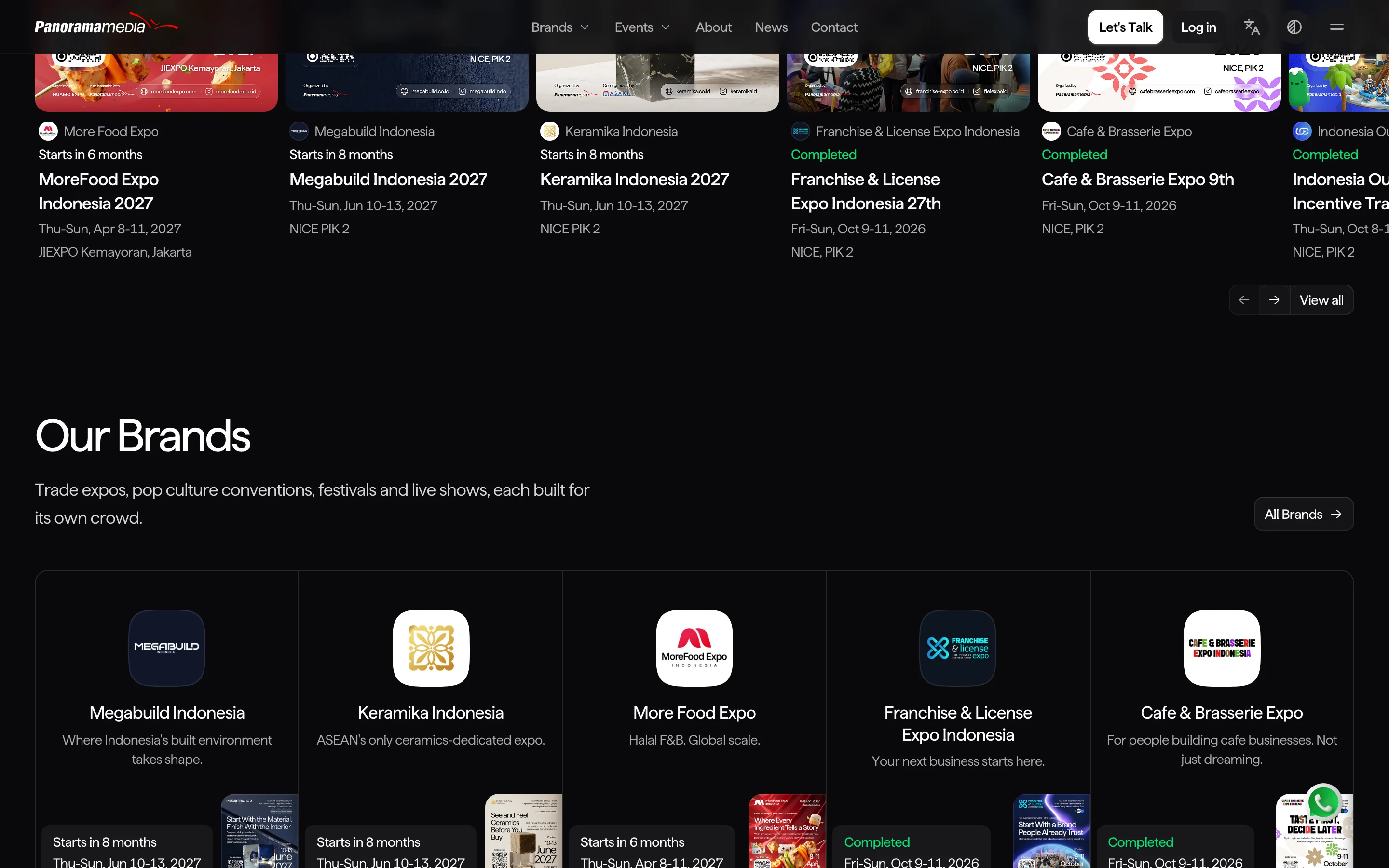
Task: Click 'Halal F&B. Global scale.' tagline
Action: click(x=694, y=740)
